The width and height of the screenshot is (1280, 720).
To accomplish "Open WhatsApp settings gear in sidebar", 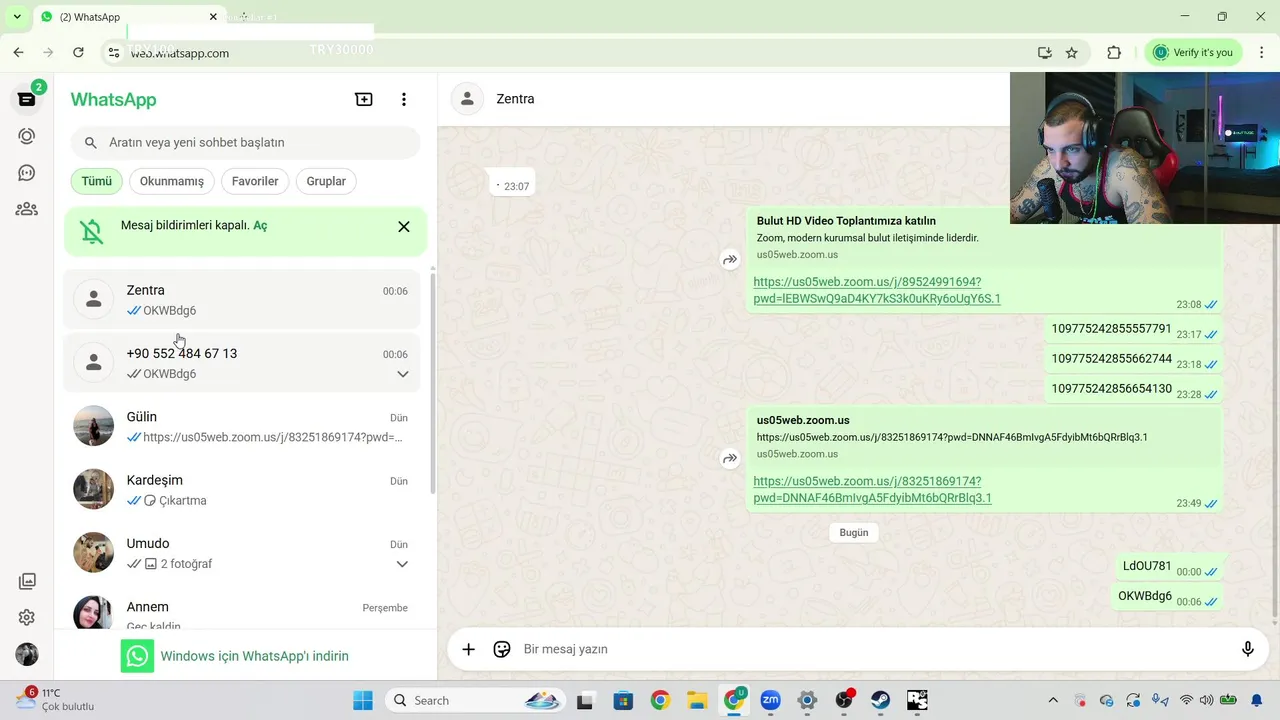I will pyautogui.click(x=27, y=618).
